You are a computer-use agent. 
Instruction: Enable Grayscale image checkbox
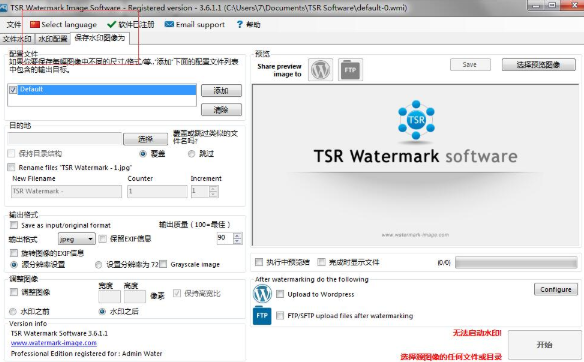163,264
